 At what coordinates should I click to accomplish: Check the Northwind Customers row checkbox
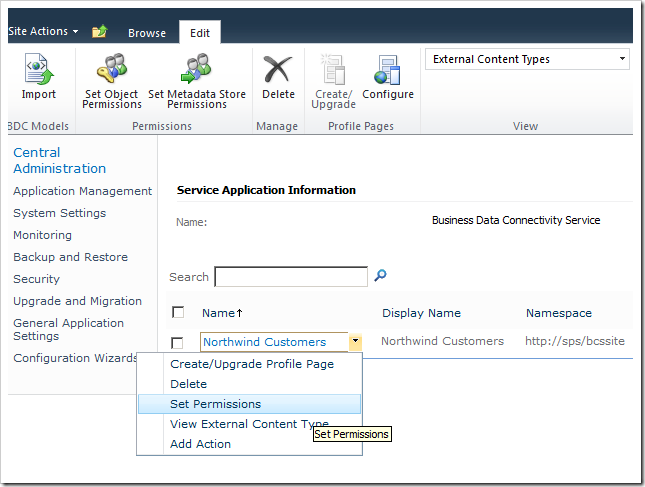178,343
